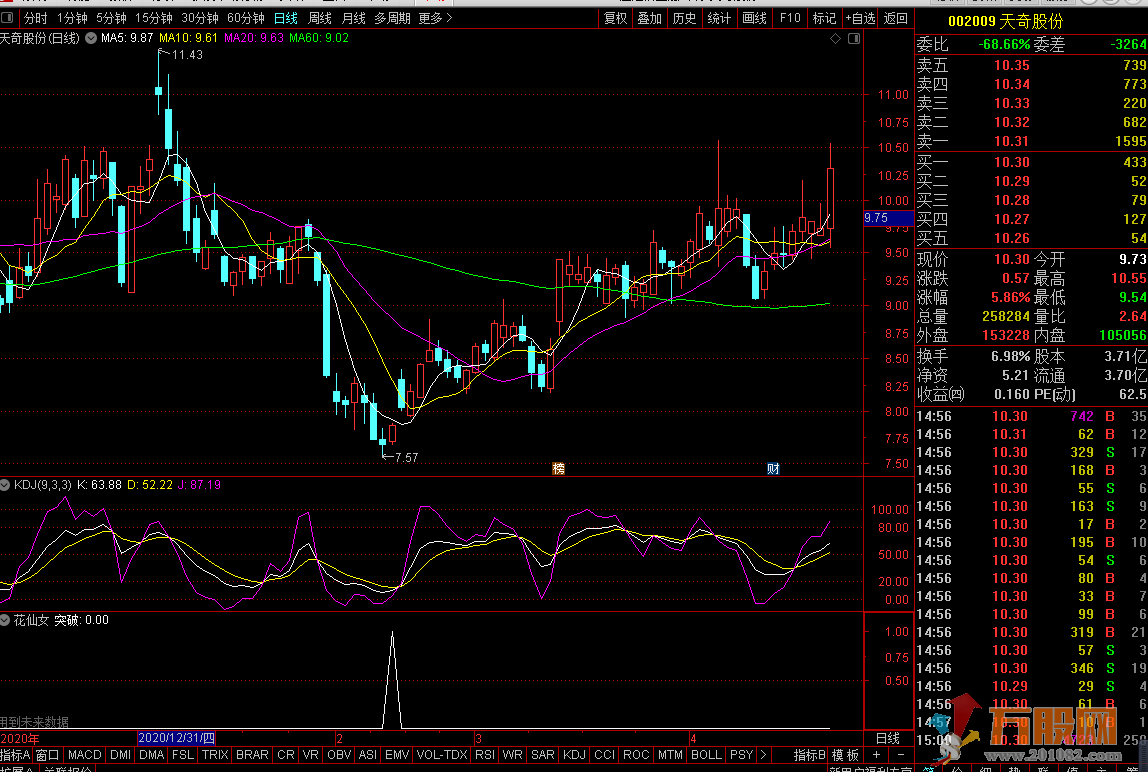This screenshot has width=1148, height=772.
Task: Switch indicator to CCI
Action: tap(605, 754)
